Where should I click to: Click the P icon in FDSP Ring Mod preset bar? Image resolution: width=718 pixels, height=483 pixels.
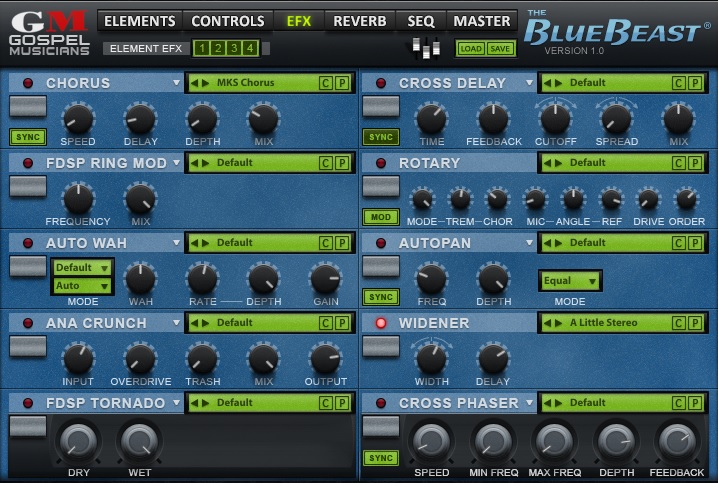click(x=342, y=163)
